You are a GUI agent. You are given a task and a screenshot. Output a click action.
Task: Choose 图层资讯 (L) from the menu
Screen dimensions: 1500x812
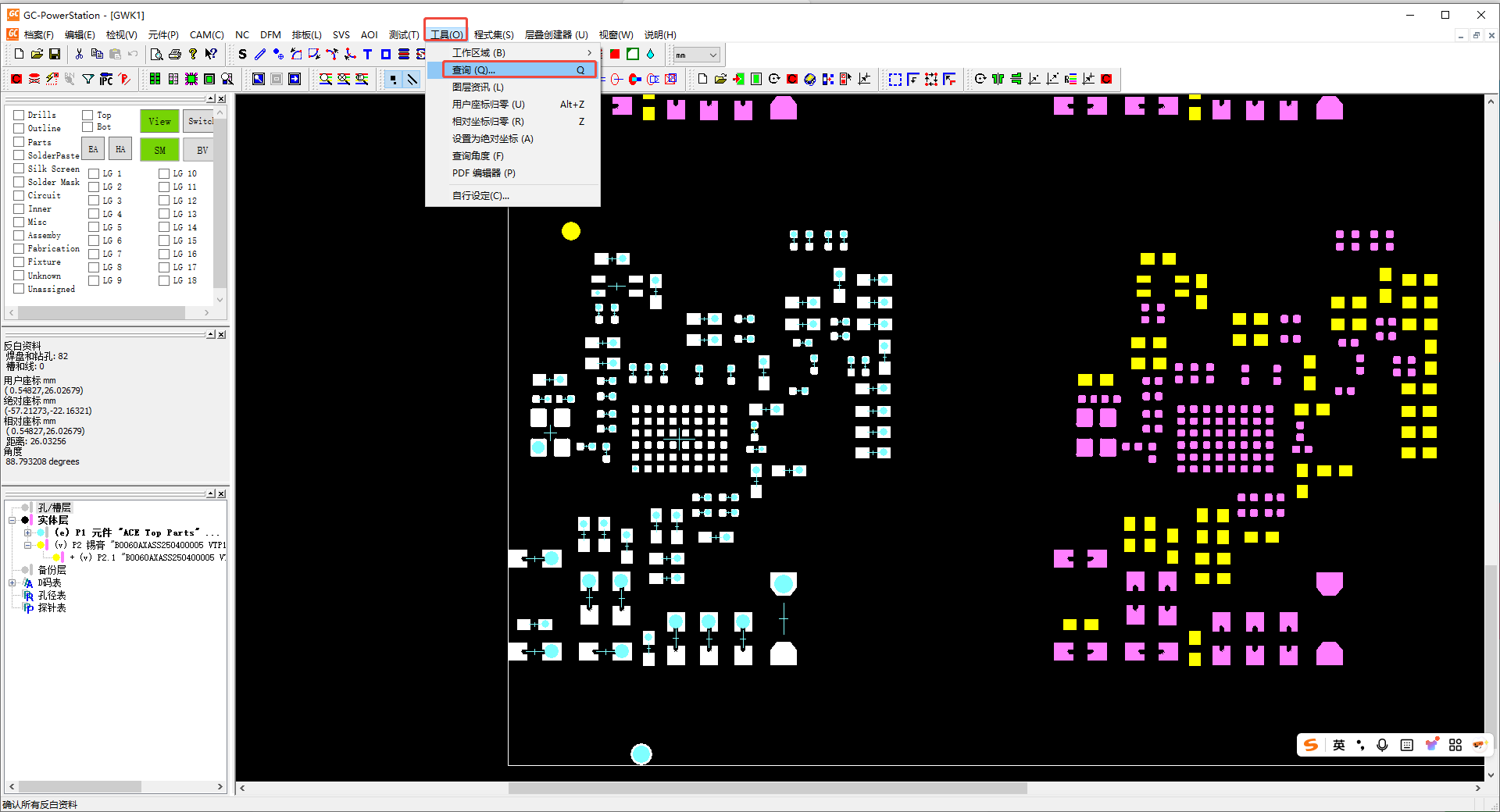[x=477, y=87]
